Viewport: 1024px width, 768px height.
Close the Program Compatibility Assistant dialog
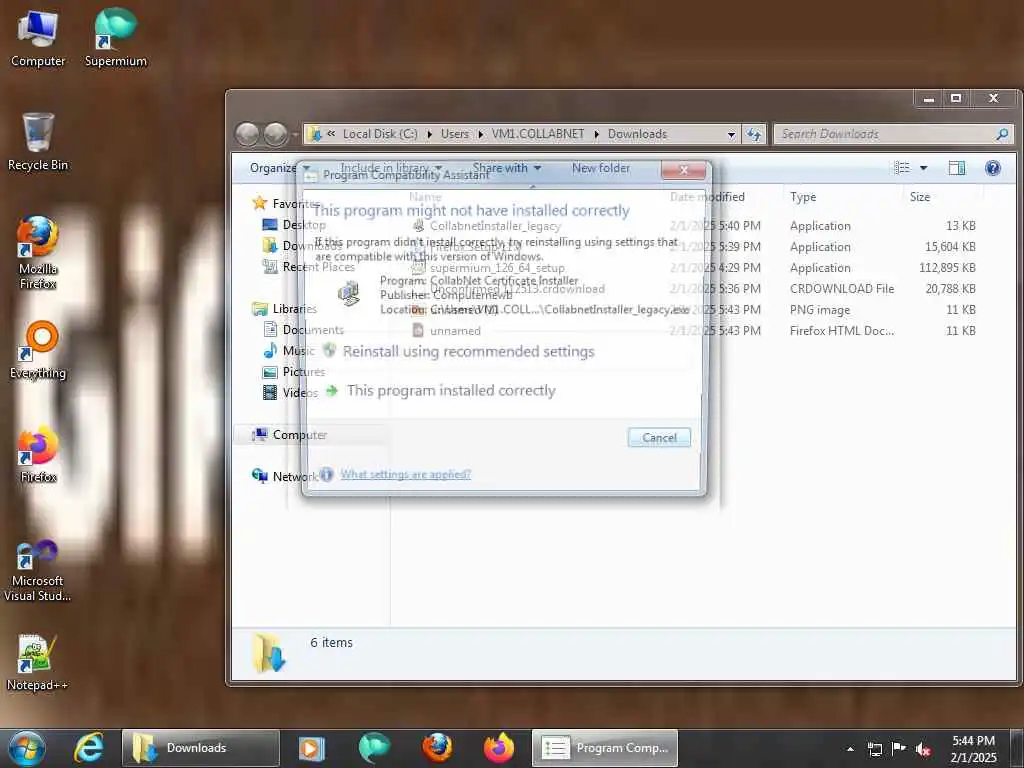(x=684, y=170)
